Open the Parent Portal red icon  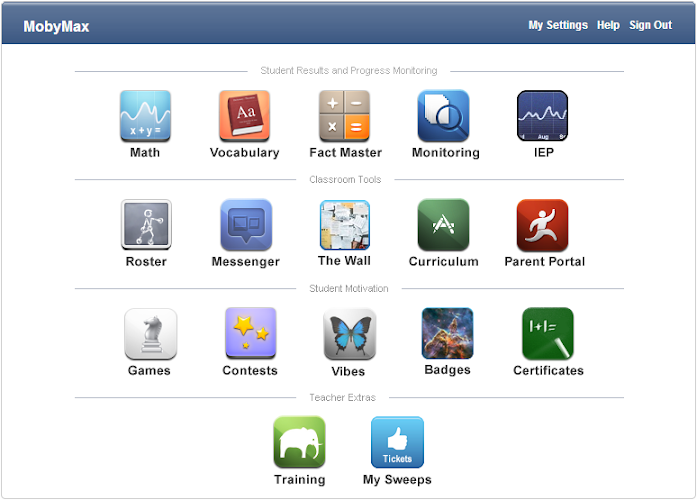tap(542, 225)
